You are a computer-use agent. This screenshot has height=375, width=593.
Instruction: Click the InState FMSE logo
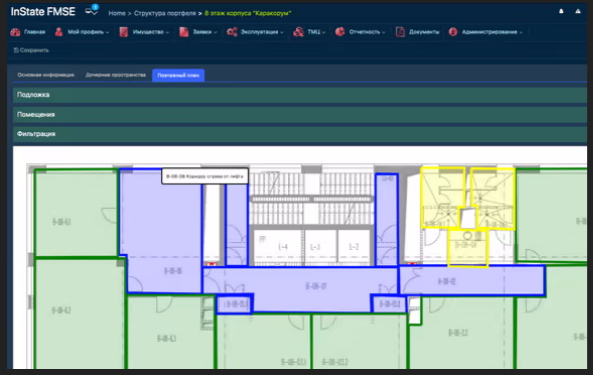(x=43, y=12)
